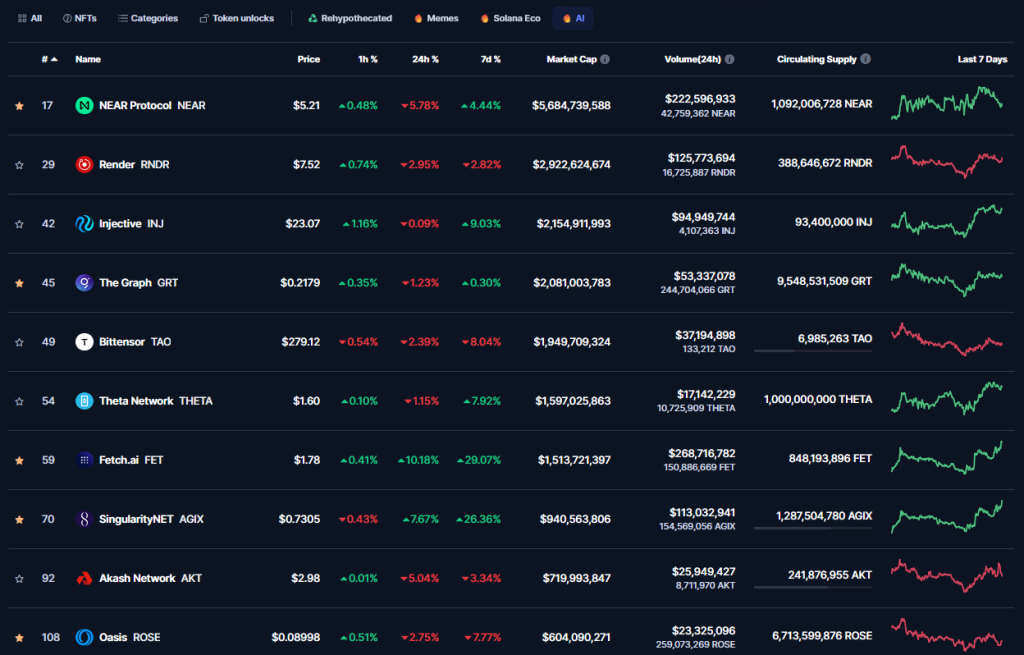Sort by Volume(24h) column header
This screenshot has height=655, width=1024.
[x=692, y=59]
